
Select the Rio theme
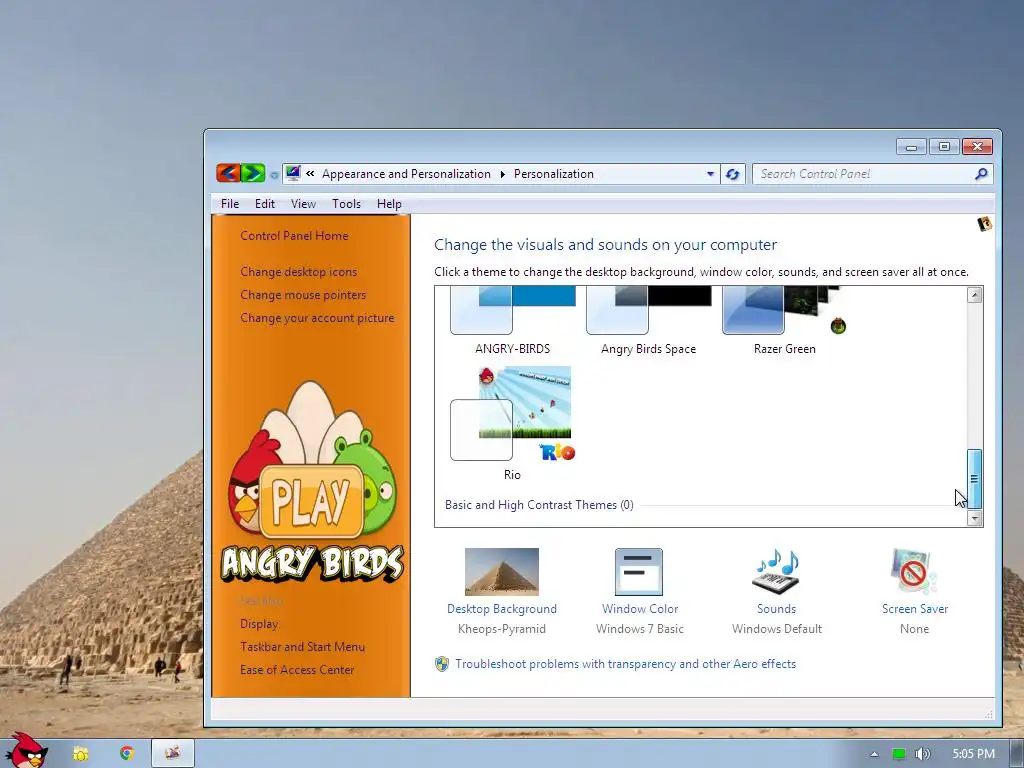tap(513, 423)
